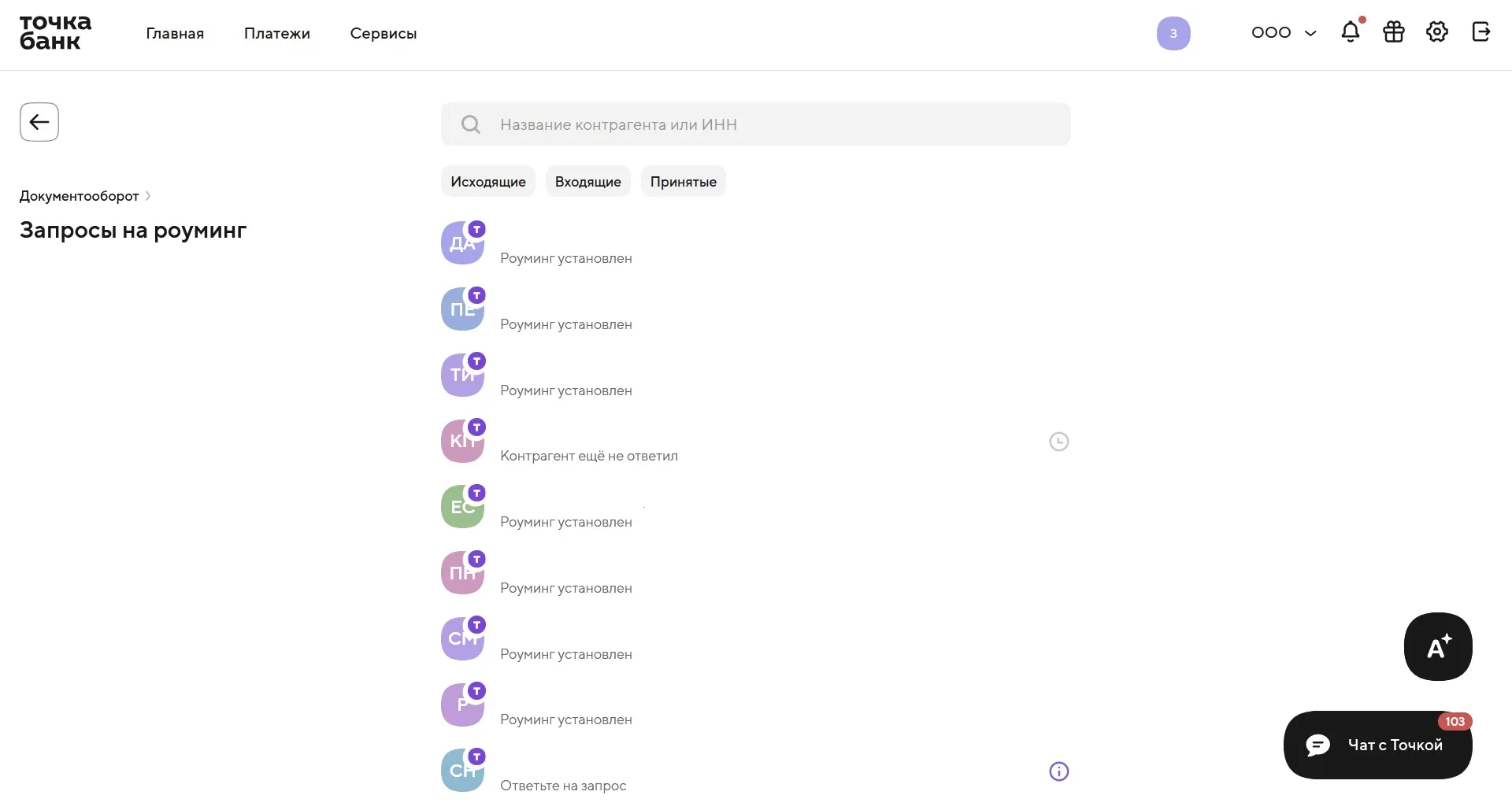Click the pending clock icon
This screenshot has height=810, width=1512.
[1059, 442]
